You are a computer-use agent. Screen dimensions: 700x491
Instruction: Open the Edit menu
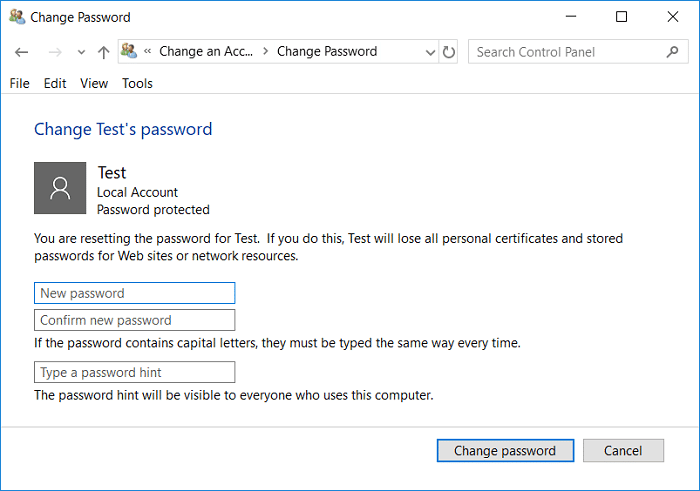pos(54,83)
